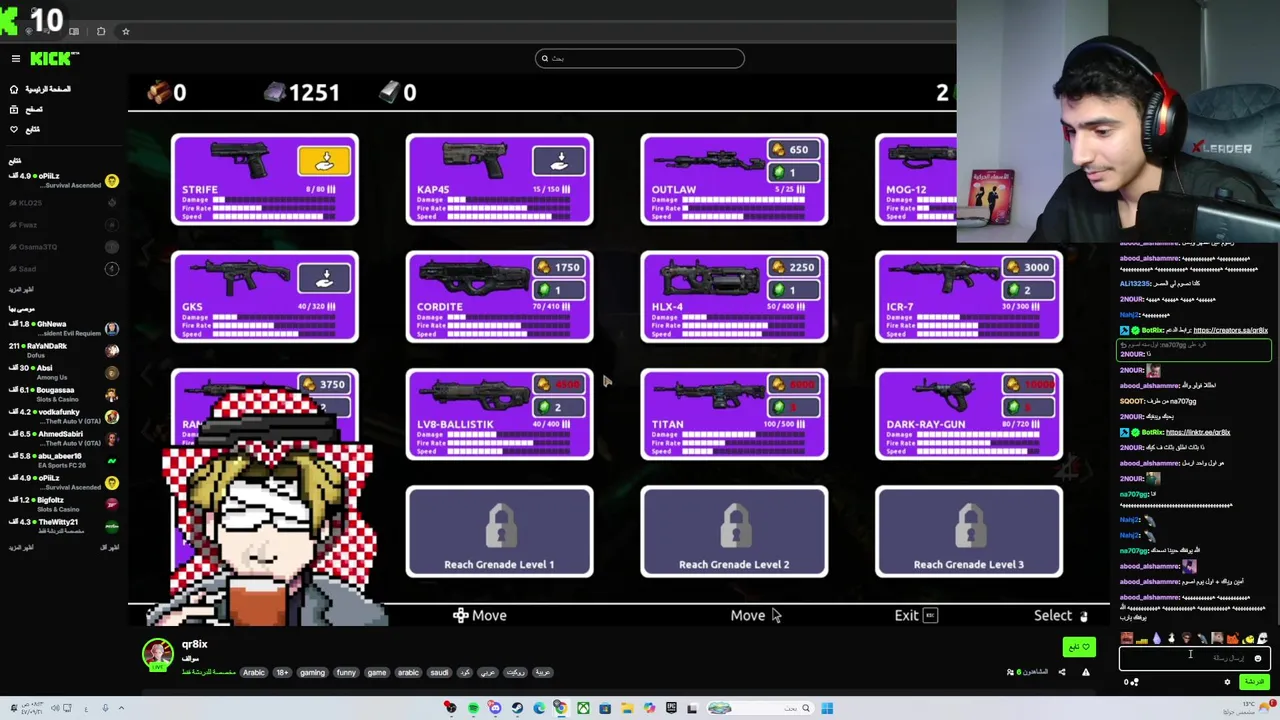The image size is (1280, 720).
Task: Select the LV8-BALLISTIK weapon card
Action: click(499, 414)
